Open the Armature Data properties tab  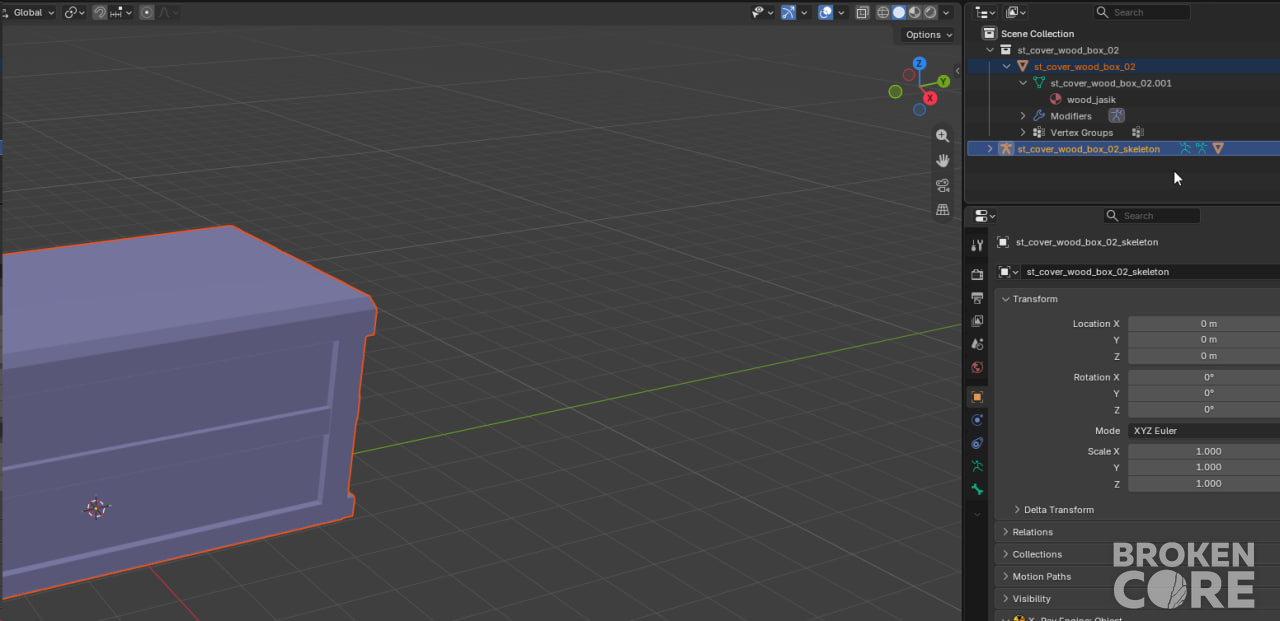pyautogui.click(x=977, y=466)
